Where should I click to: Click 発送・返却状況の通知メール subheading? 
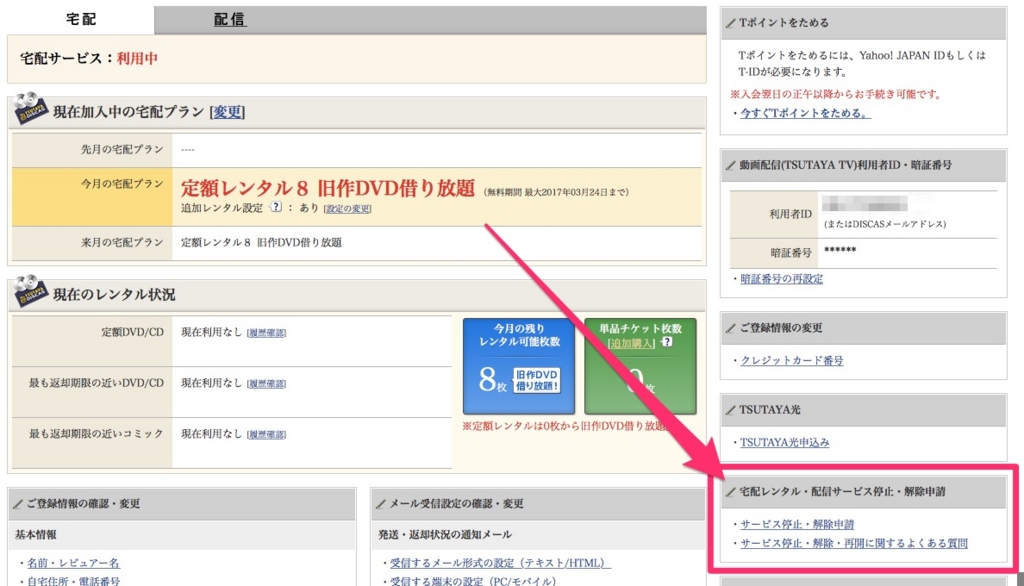pyautogui.click(x=445, y=535)
